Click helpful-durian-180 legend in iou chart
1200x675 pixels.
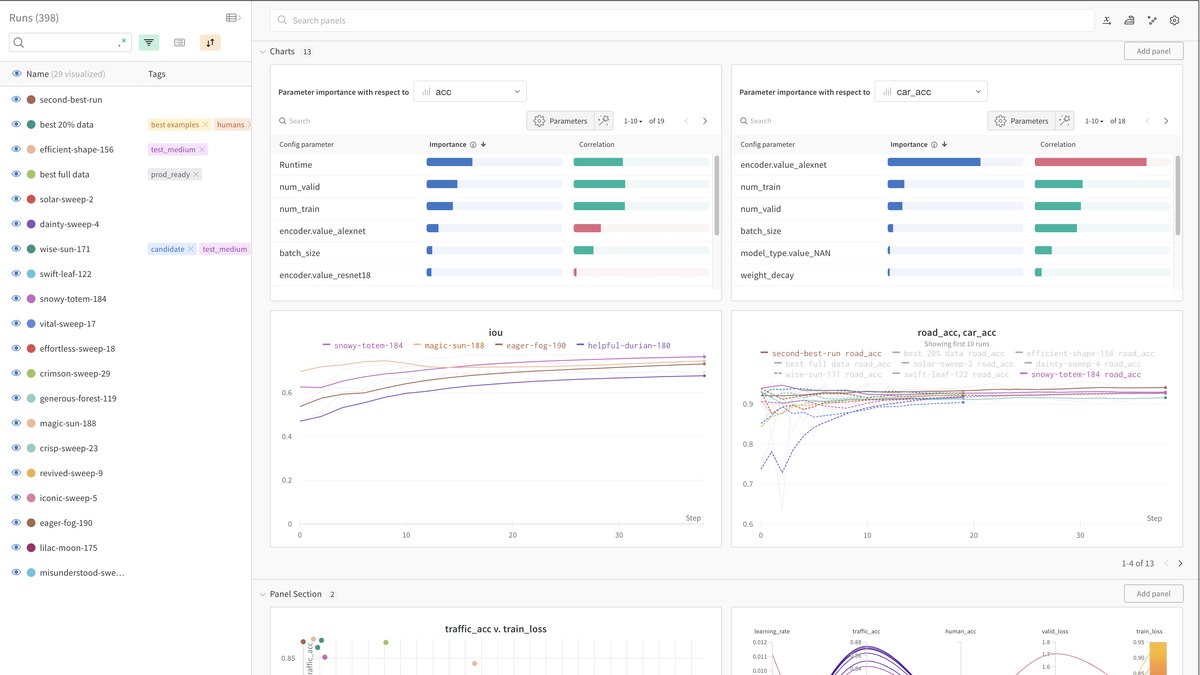[624, 346]
